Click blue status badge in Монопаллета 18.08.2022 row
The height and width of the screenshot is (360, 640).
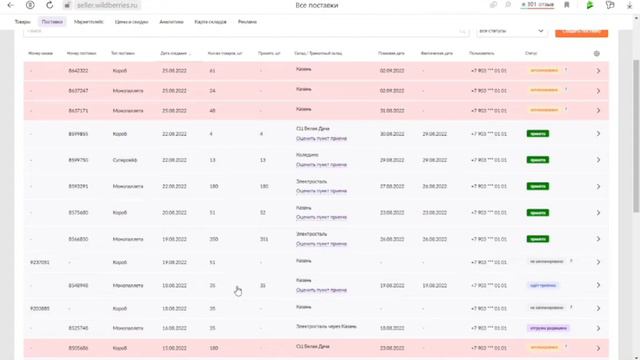pos(542,285)
